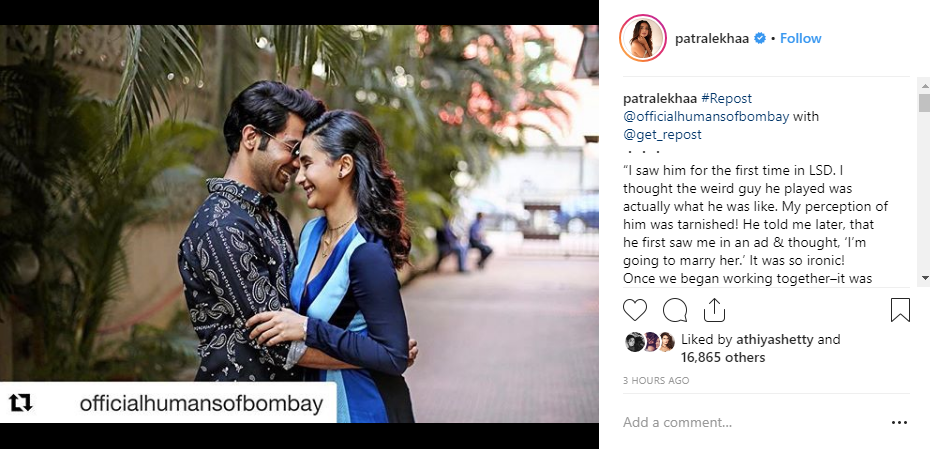Click the verified badge next to patralekhaa

point(760,38)
